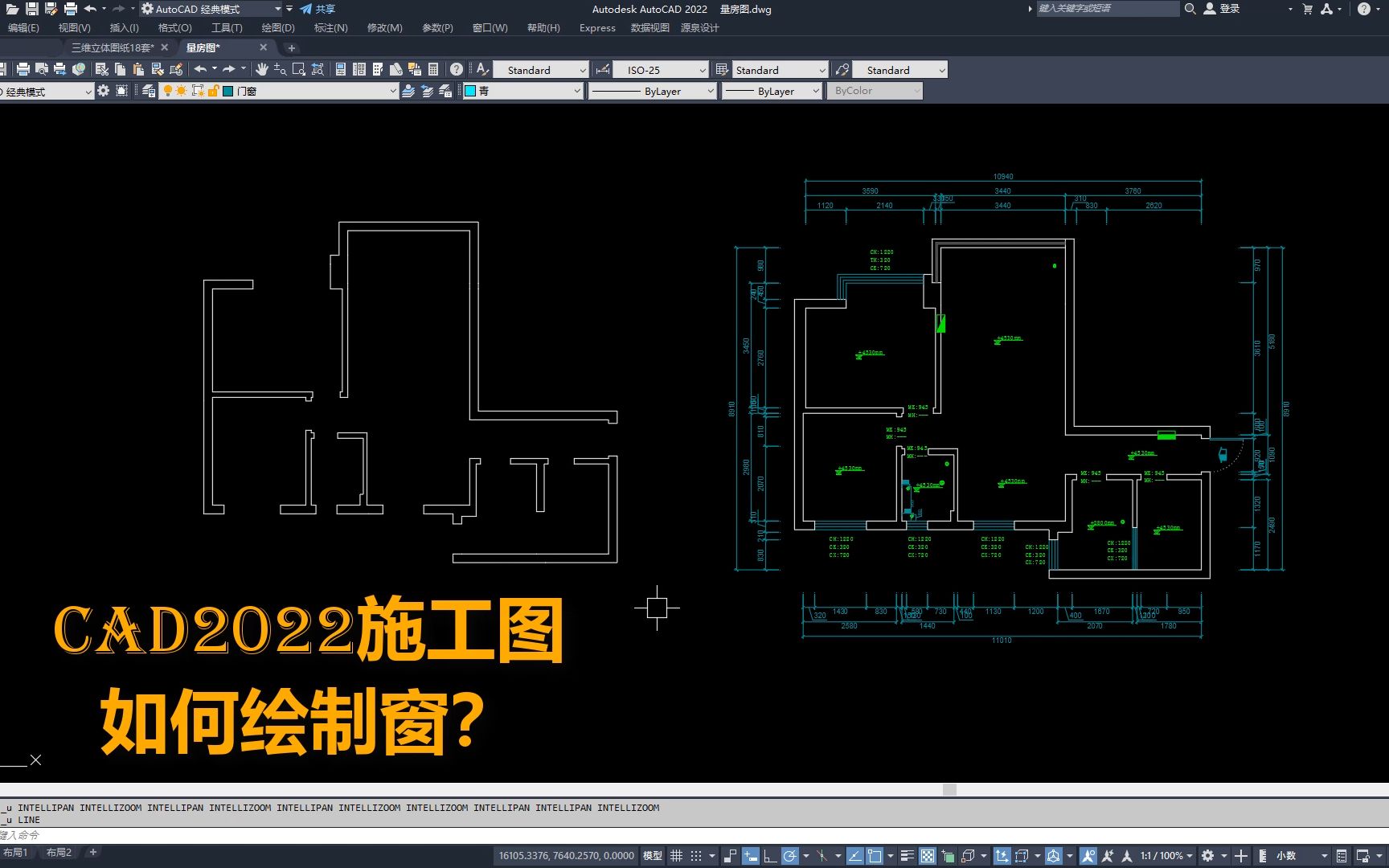Open the Standard table style dropdown
1389x868 pixels.
coord(822,70)
